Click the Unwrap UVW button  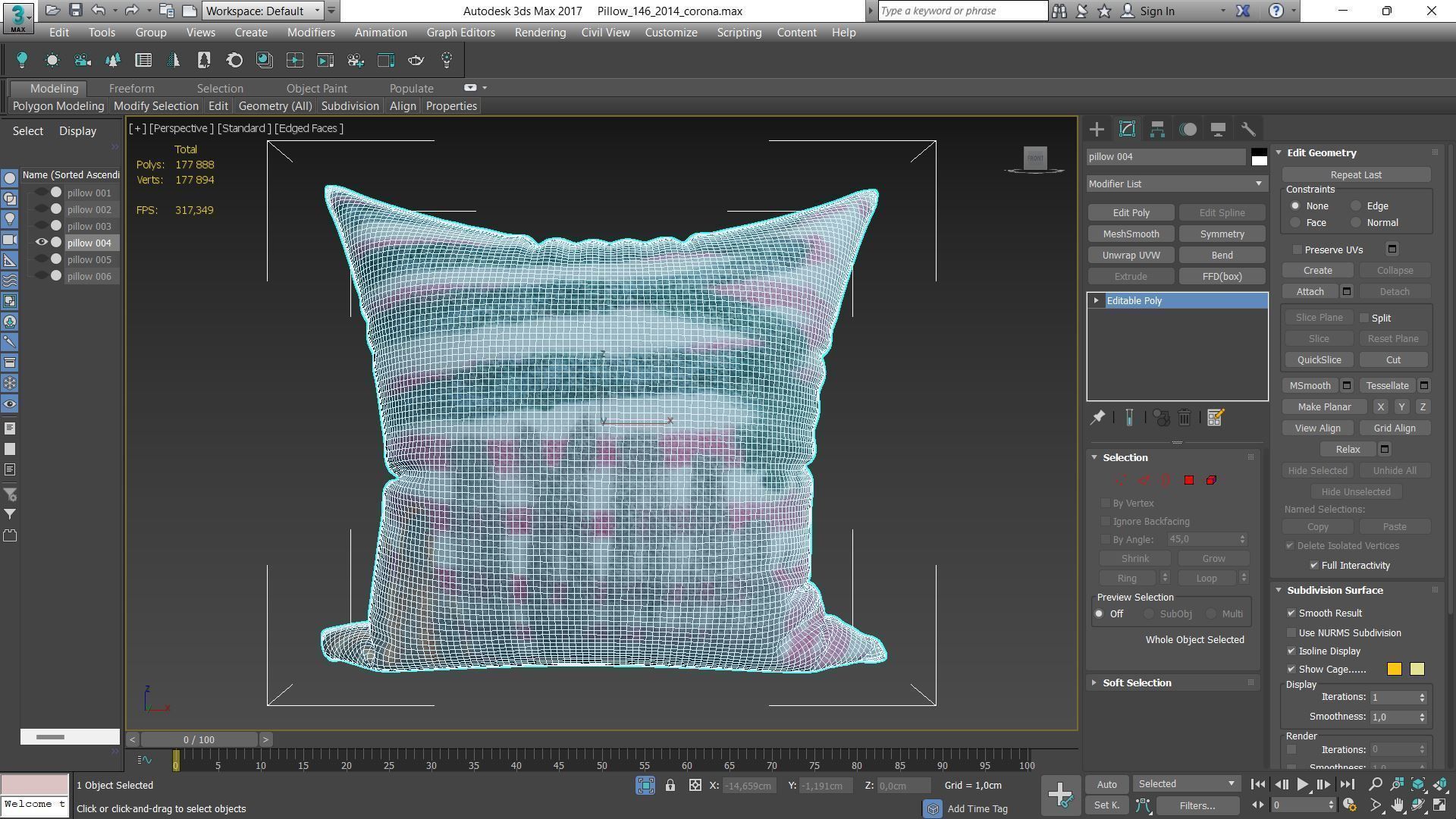[x=1131, y=256]
